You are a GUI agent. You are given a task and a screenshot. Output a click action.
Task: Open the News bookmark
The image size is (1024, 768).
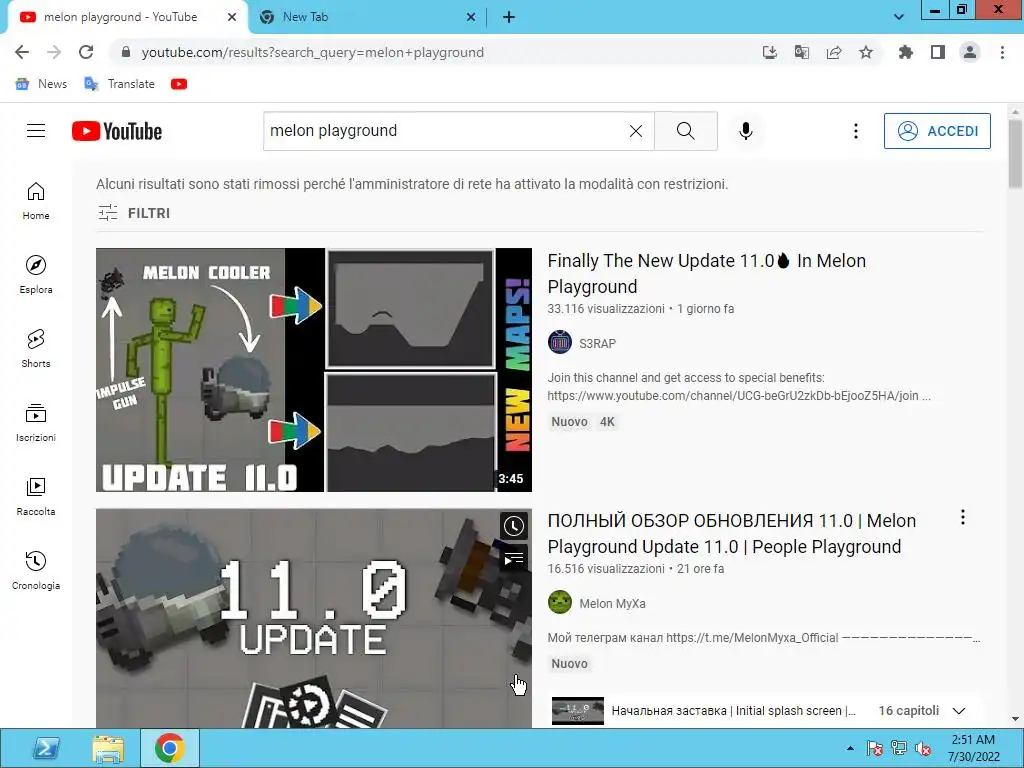(41, 84)
